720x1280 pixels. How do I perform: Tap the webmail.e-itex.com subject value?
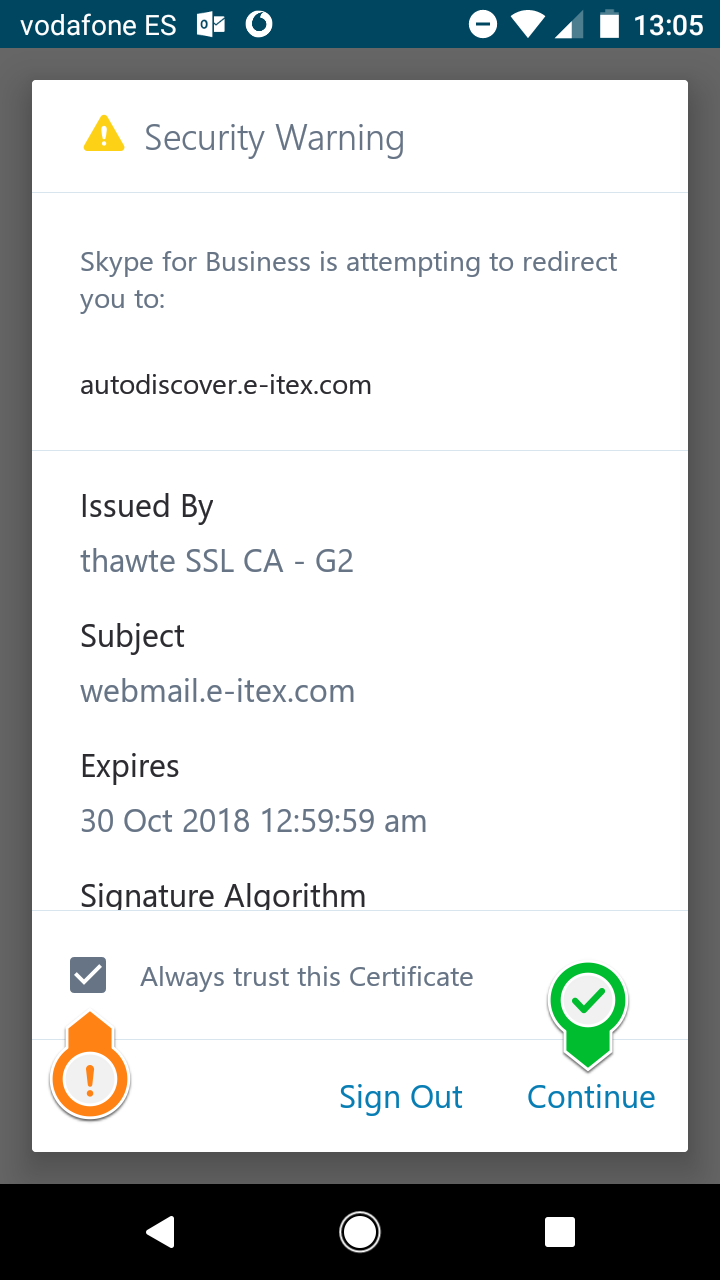pyautogui.click(x=218, y=691)
